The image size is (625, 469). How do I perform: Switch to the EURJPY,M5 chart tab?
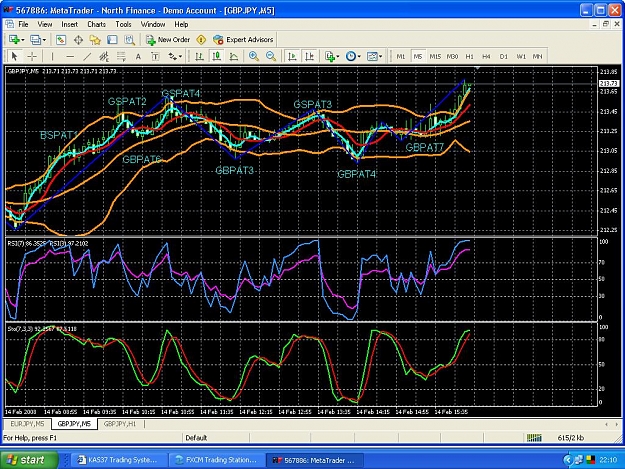click(x=28, y=424)
